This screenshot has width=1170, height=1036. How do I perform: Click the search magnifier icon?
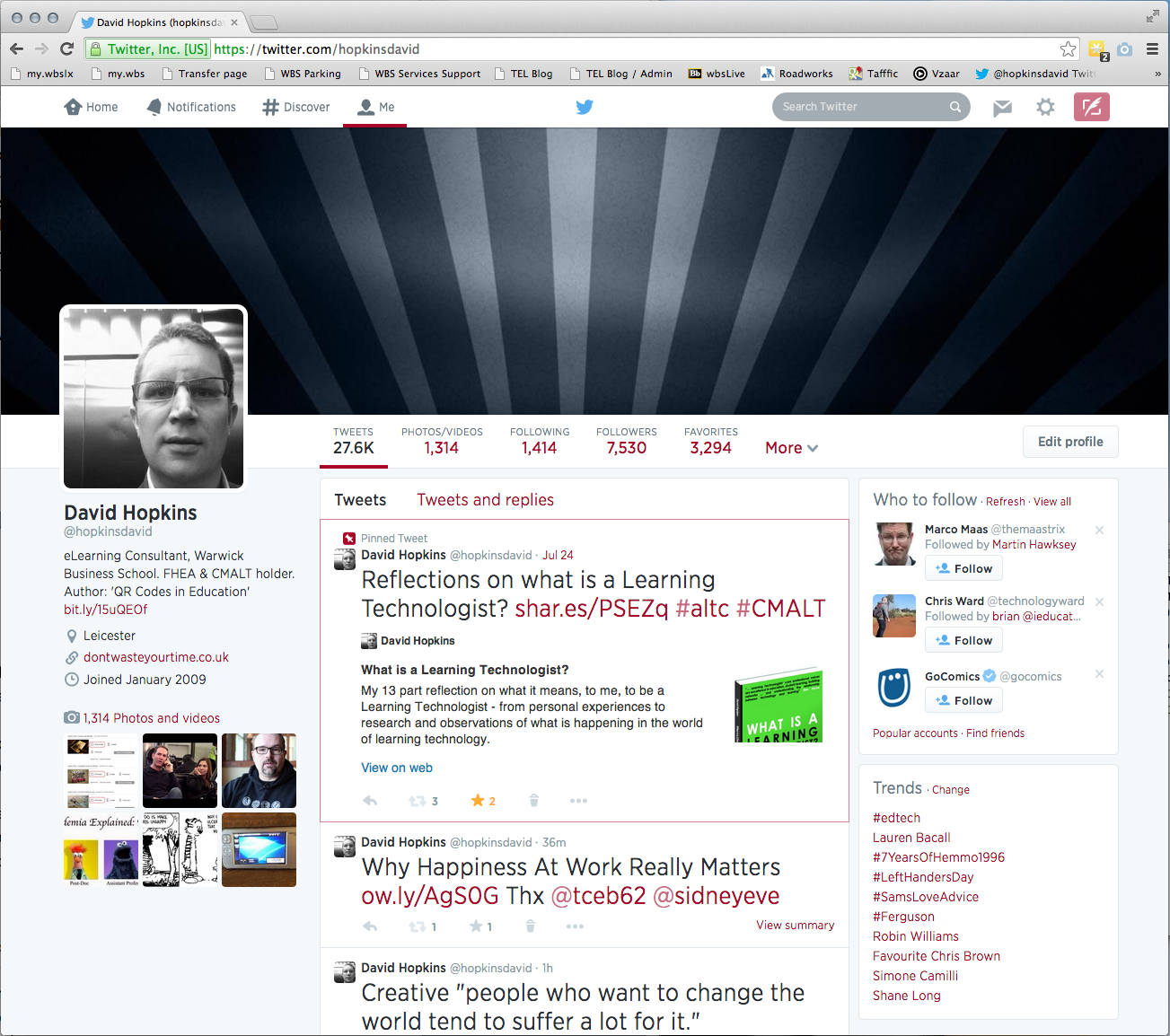tap(955, 107)
